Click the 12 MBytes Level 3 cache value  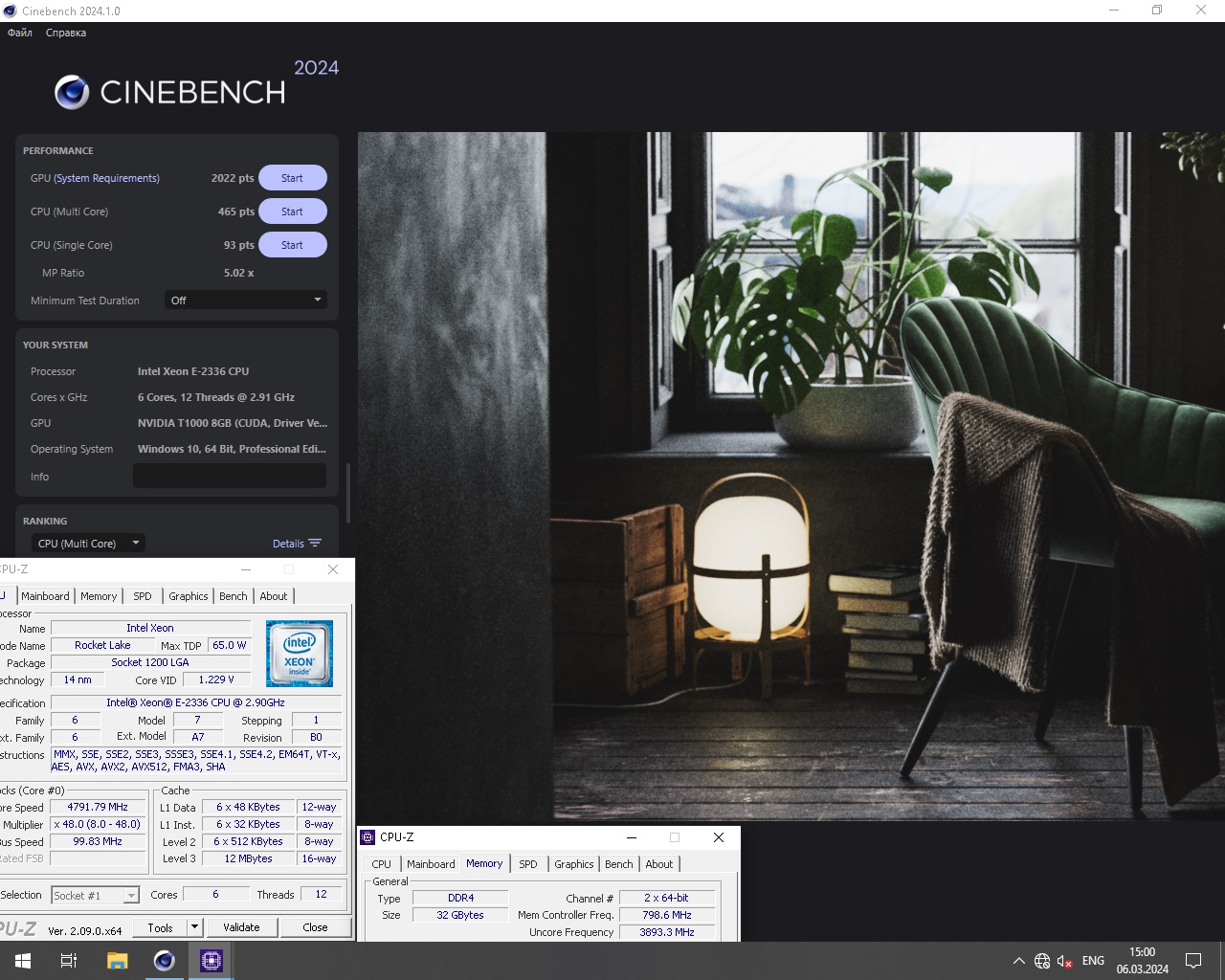tap(249, 858)
